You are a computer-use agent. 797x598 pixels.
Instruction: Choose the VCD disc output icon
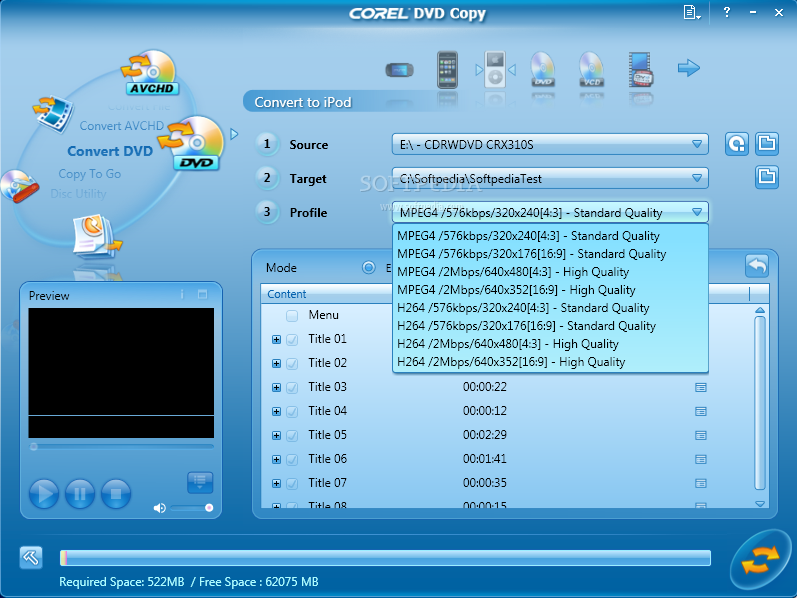(591, 69)
